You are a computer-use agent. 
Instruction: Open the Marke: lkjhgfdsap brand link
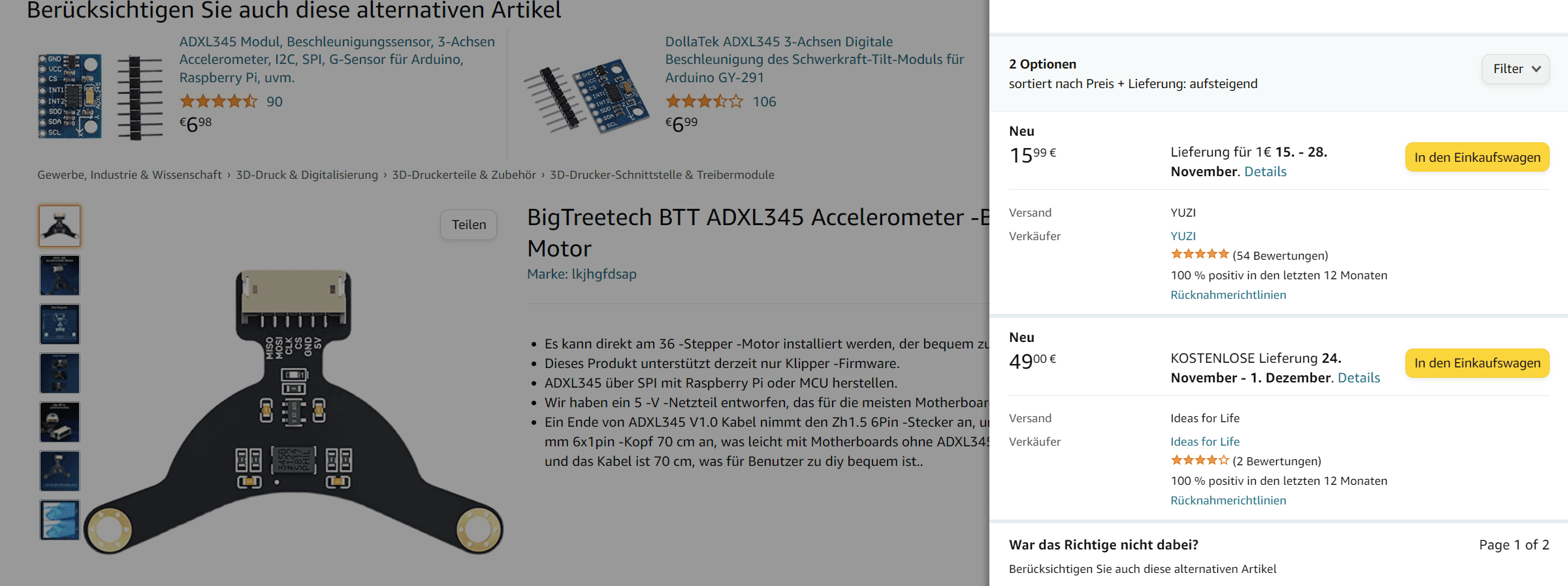point(581,274)
